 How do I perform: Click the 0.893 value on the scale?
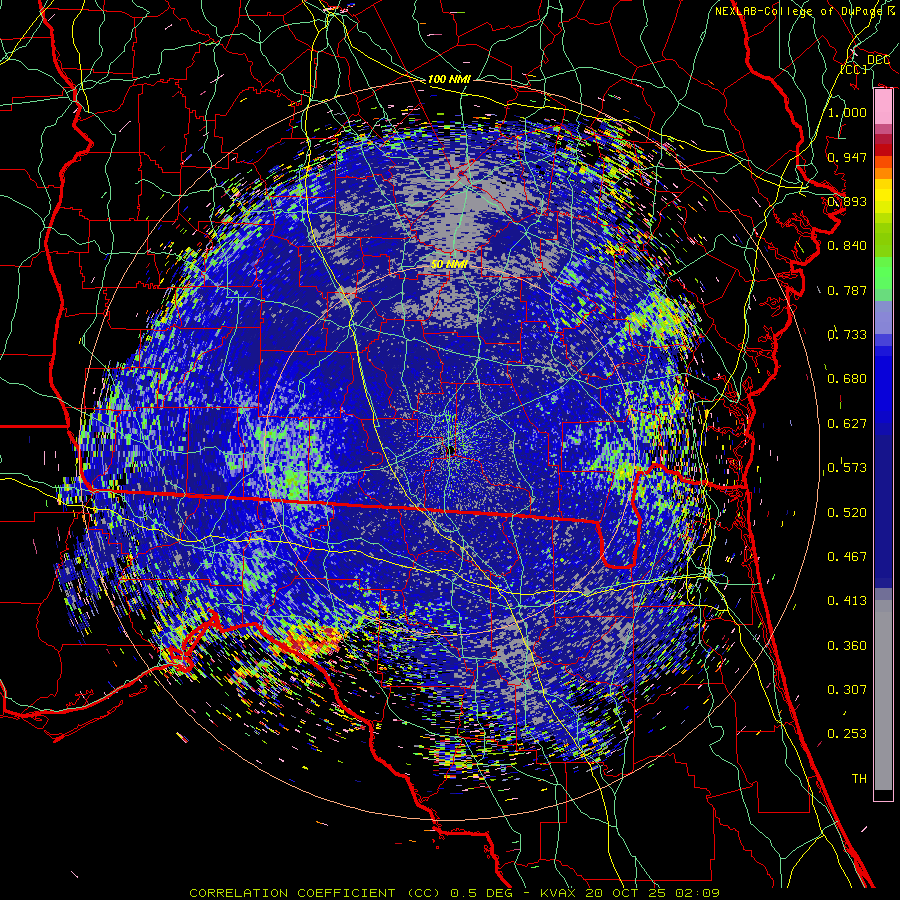(847, 201)
